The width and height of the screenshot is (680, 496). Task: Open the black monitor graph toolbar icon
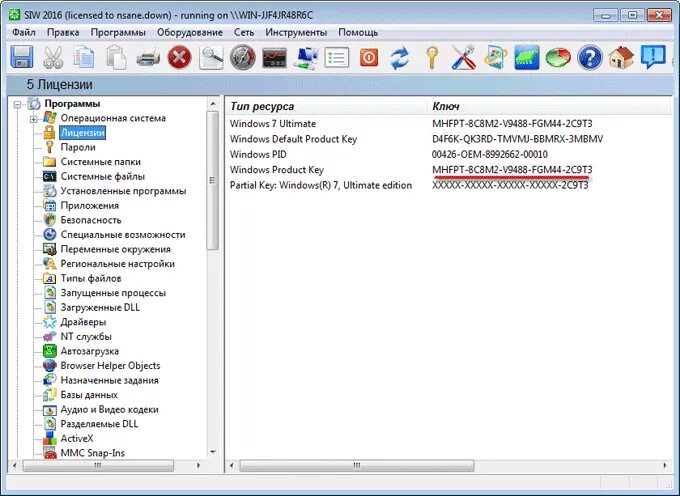pyautogui.click(x=274, y=57)
